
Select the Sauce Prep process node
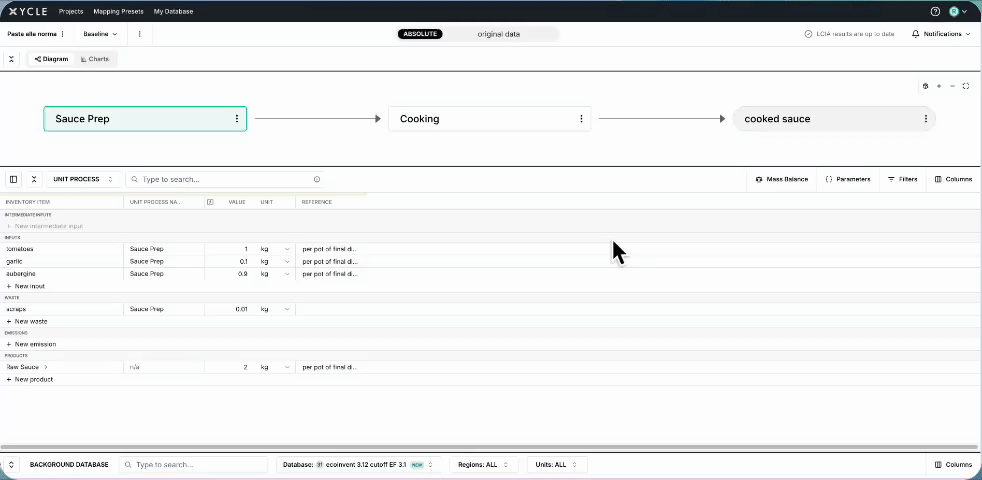tap(145, 118)
